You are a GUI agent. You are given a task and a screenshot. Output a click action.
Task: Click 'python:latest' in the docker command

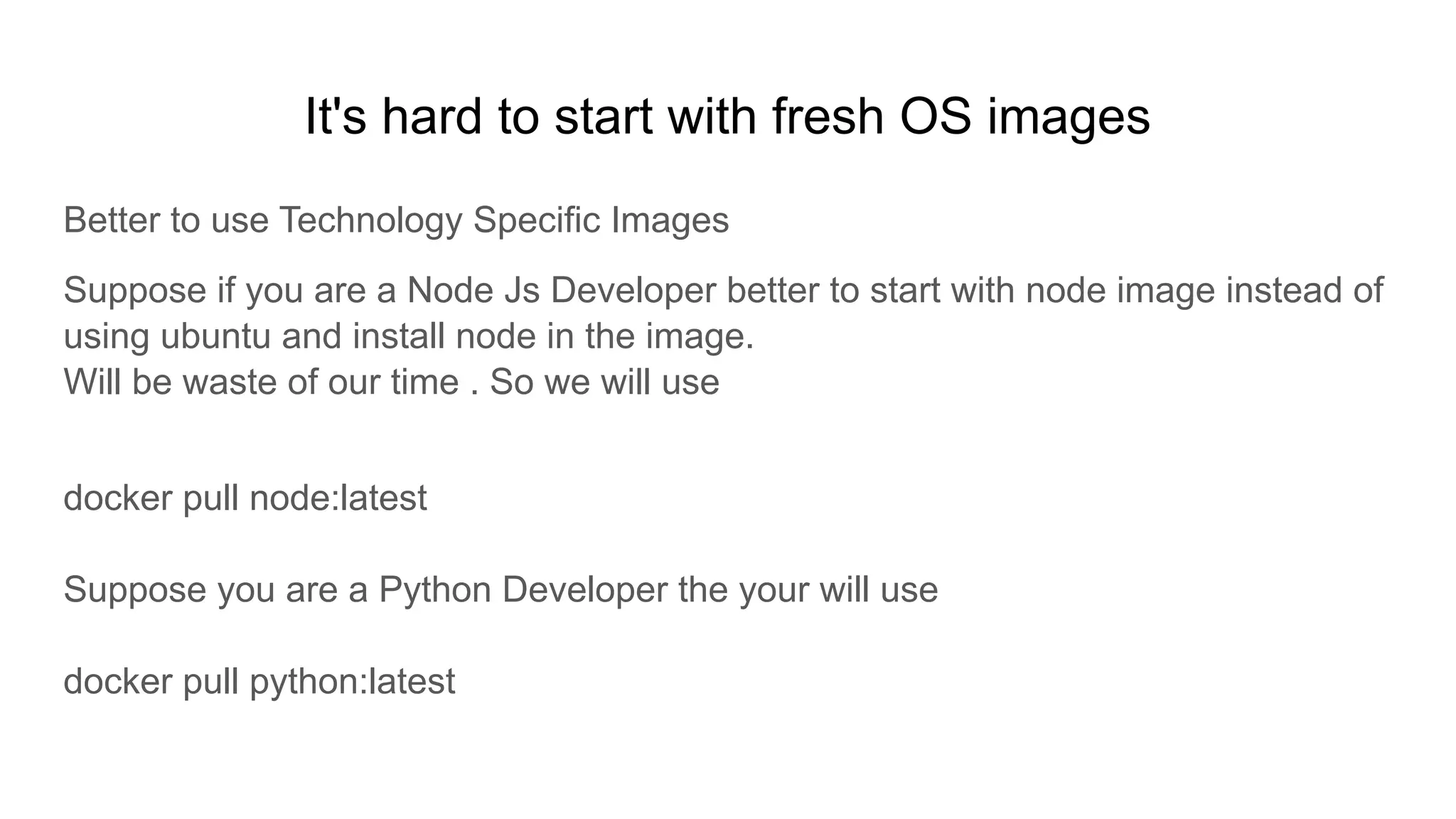353,681
